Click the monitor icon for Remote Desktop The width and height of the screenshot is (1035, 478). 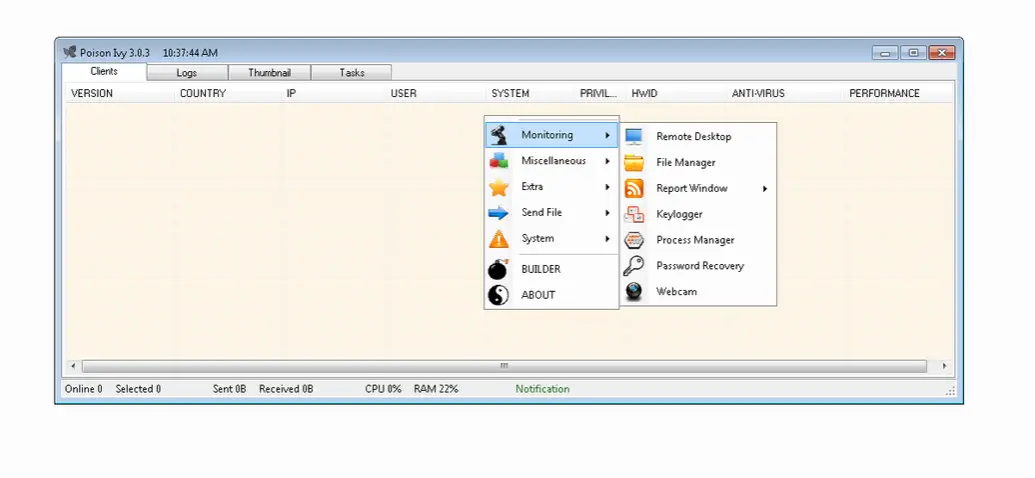pyautogui.click(x=634, y=137)
